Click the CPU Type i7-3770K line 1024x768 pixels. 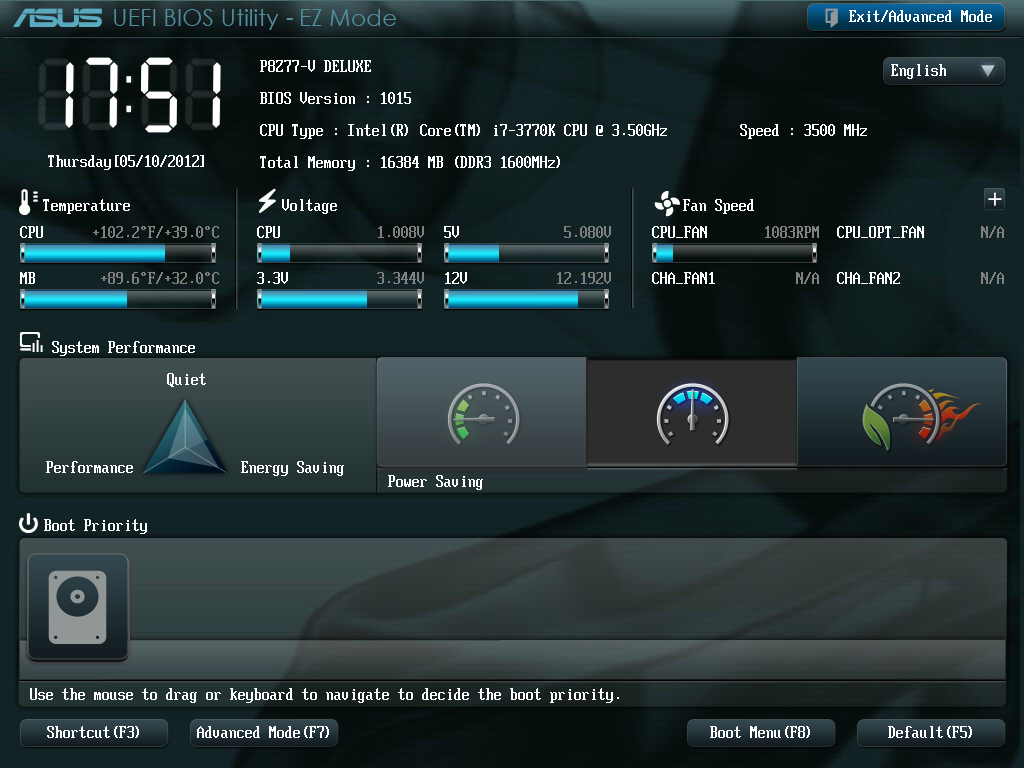pyautogui.click(x=464, y=131)
